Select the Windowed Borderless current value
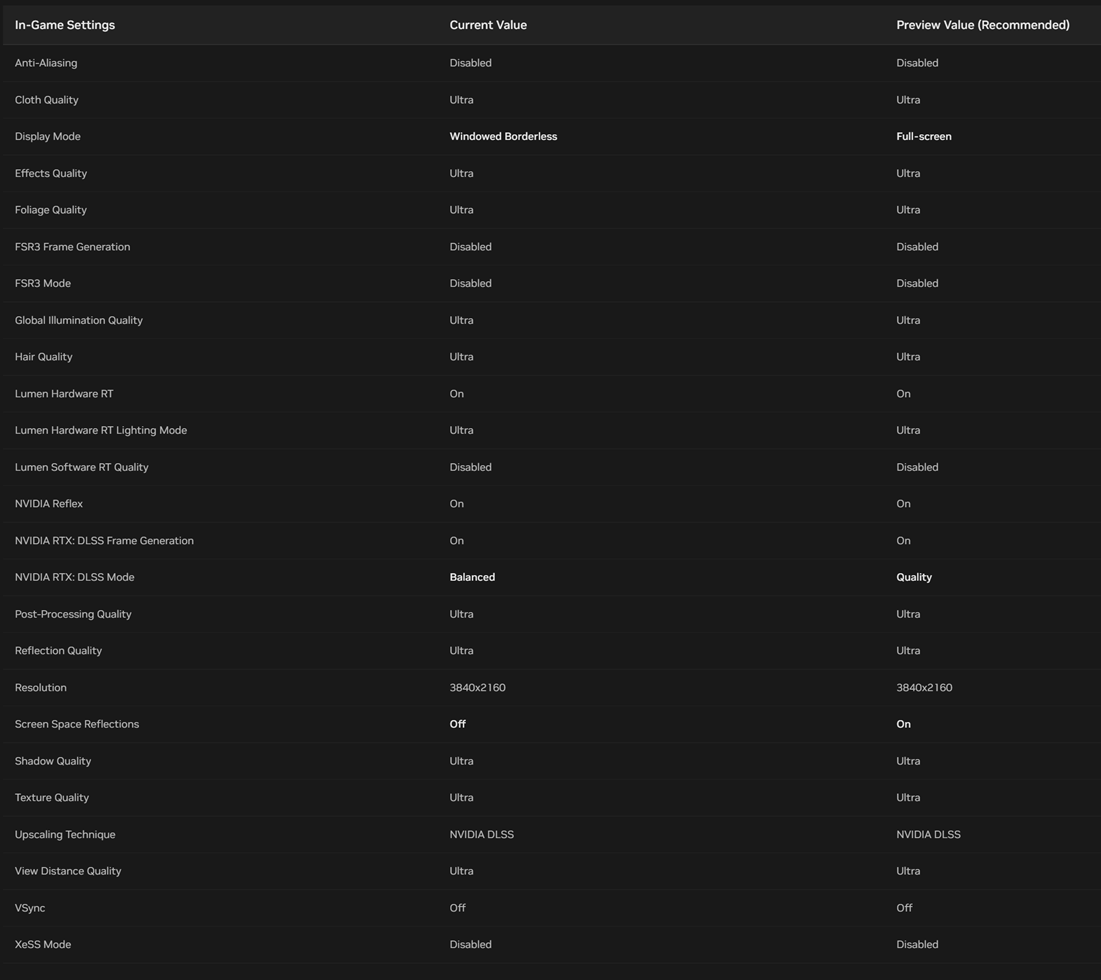The width and height of the screenshot is (1101, 980). [x=503, y=137]
